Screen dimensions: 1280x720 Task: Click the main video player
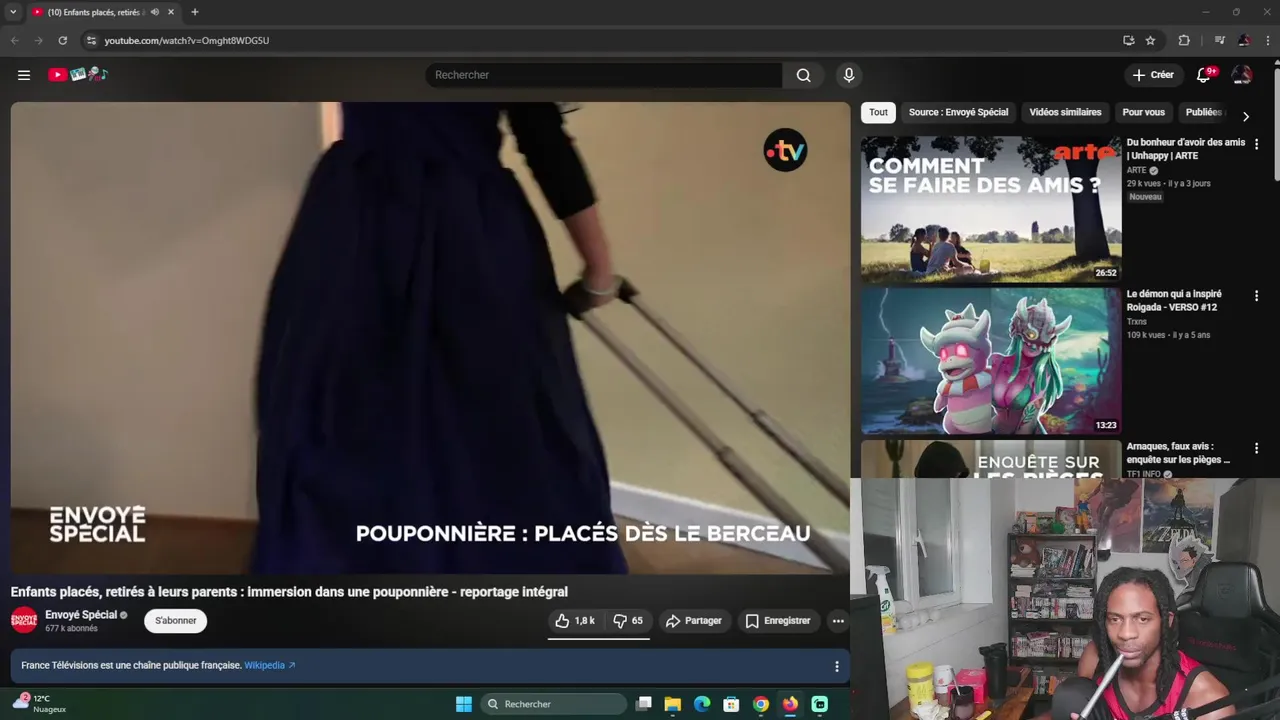pos(430,338)
